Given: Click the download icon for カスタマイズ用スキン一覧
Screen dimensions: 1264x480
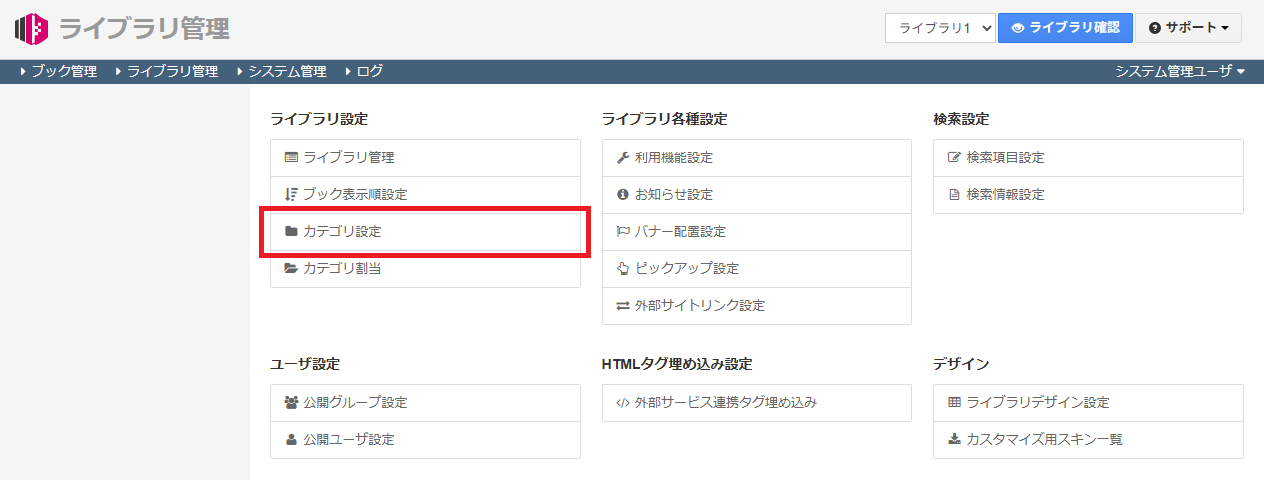Looking at the screenshot, I should tap(954, 440).
